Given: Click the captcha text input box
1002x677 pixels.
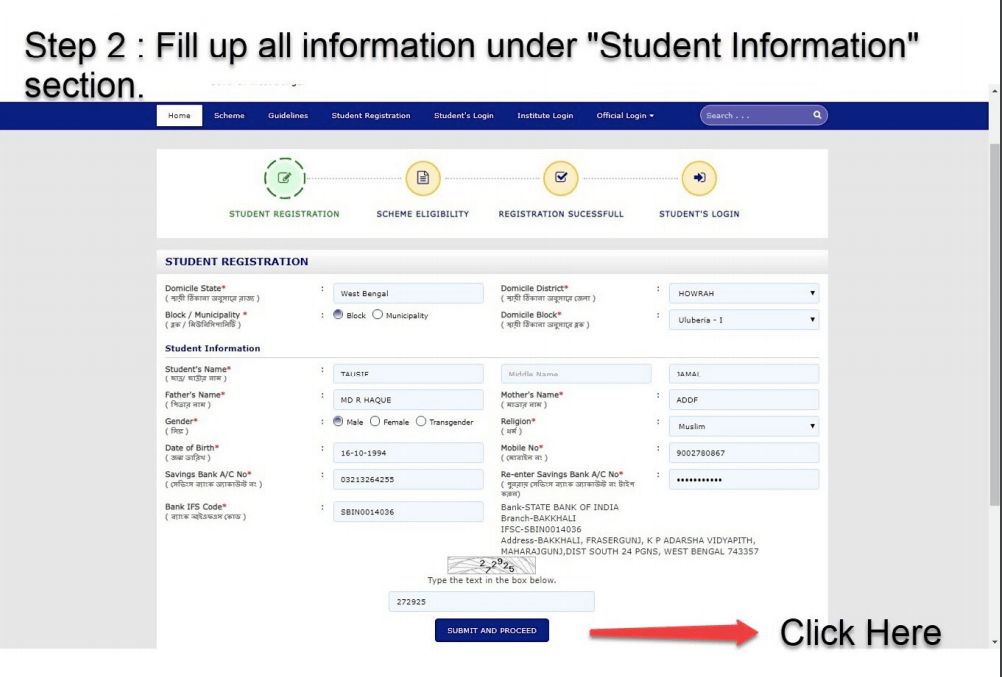Looking at the screenshot, I should click(x=491, y=602).
